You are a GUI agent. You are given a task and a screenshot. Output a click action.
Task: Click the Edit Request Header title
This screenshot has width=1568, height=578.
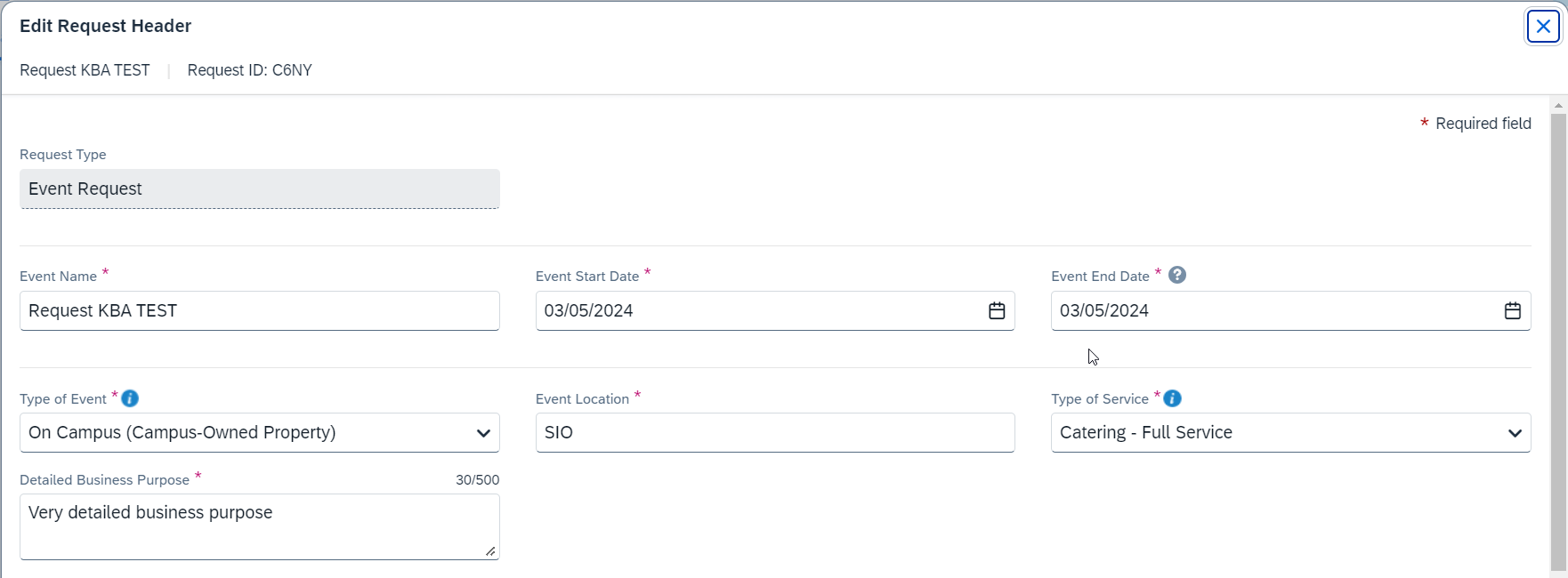(x=105, y=26)
